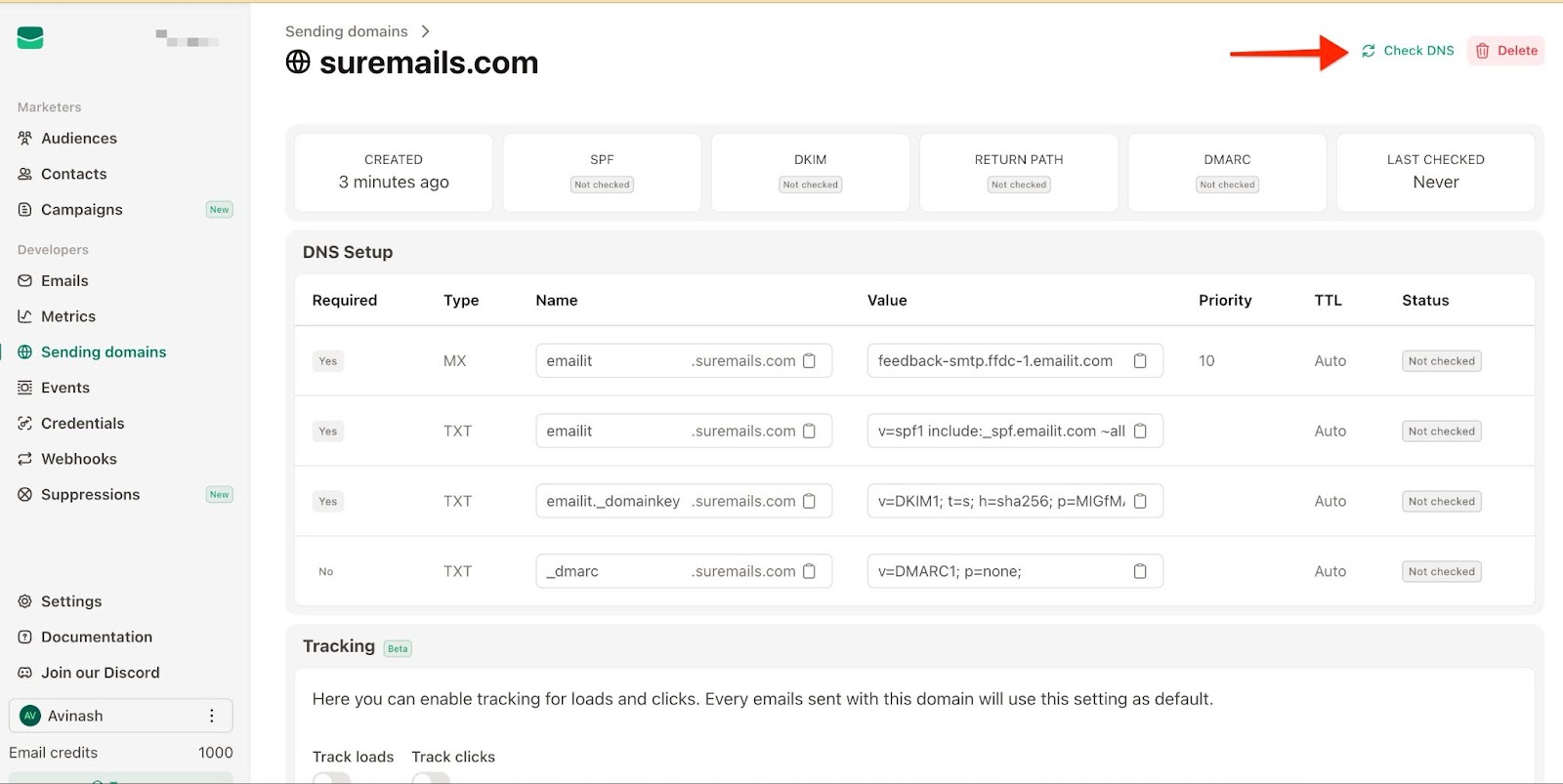Click the New badge beside Campaigns

click(219, 210)
